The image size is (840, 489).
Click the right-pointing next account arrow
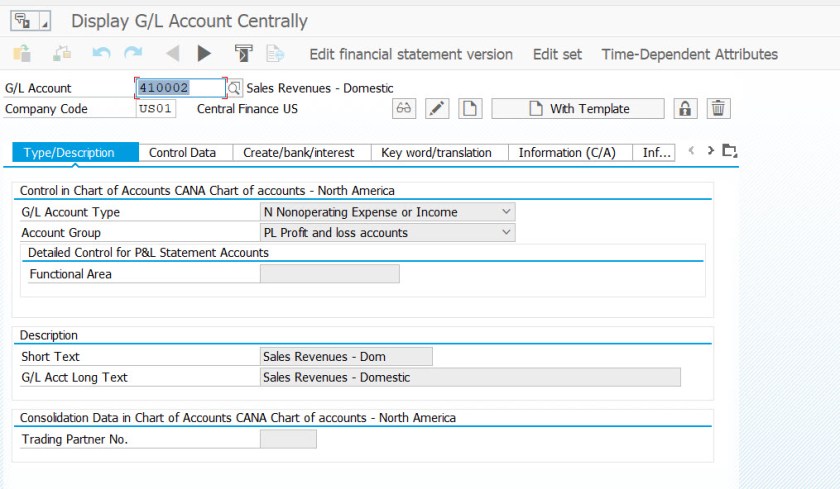pos(204,54)
